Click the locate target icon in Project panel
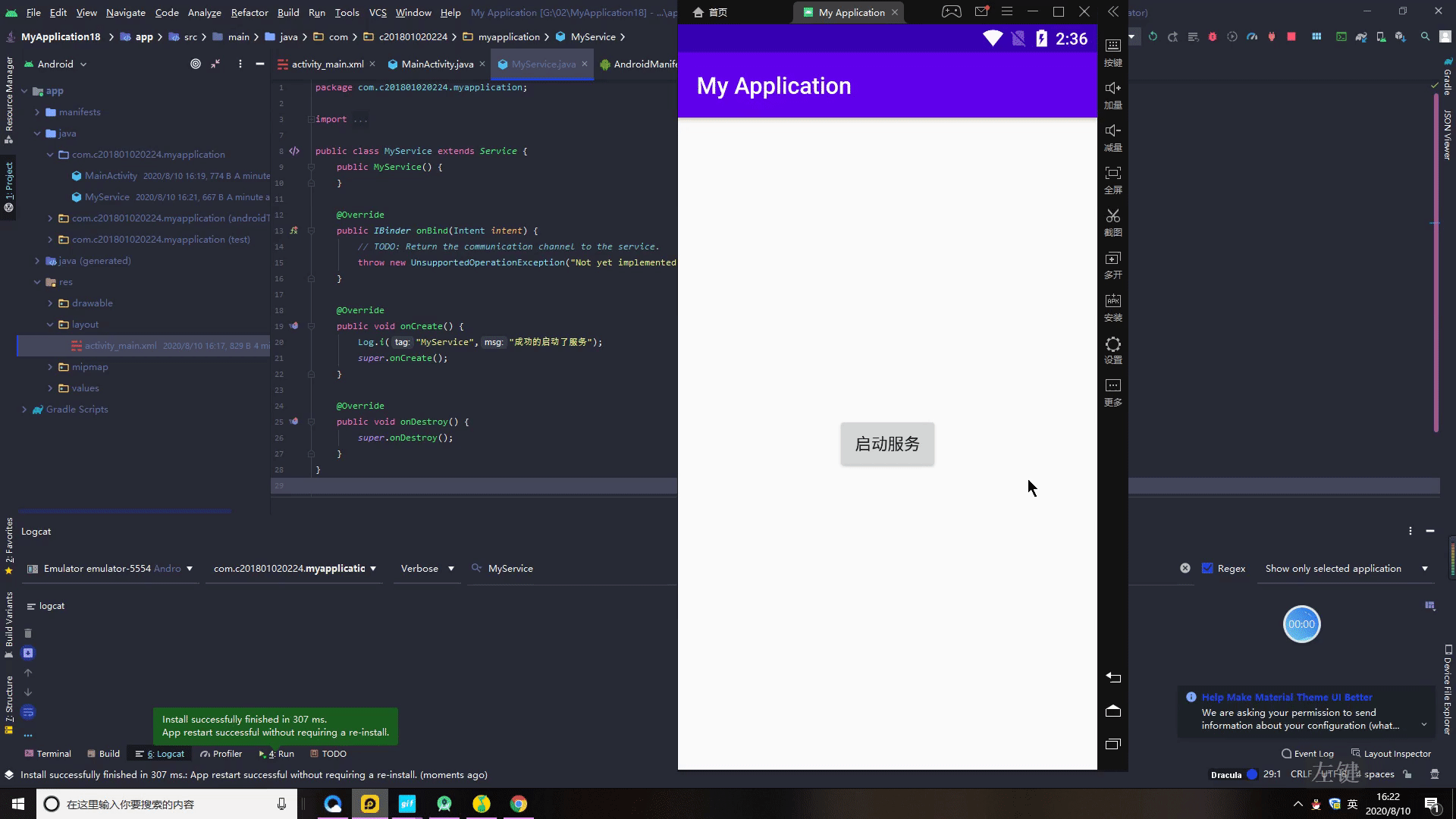 [x=196, y=64]
